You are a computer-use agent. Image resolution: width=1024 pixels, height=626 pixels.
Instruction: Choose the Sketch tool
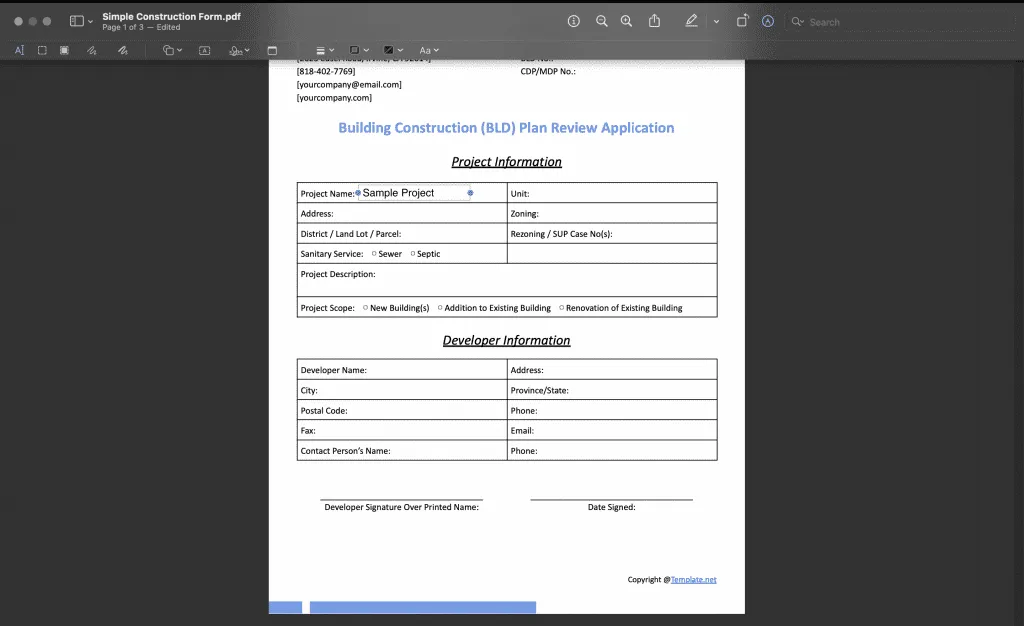coord(90,50)
